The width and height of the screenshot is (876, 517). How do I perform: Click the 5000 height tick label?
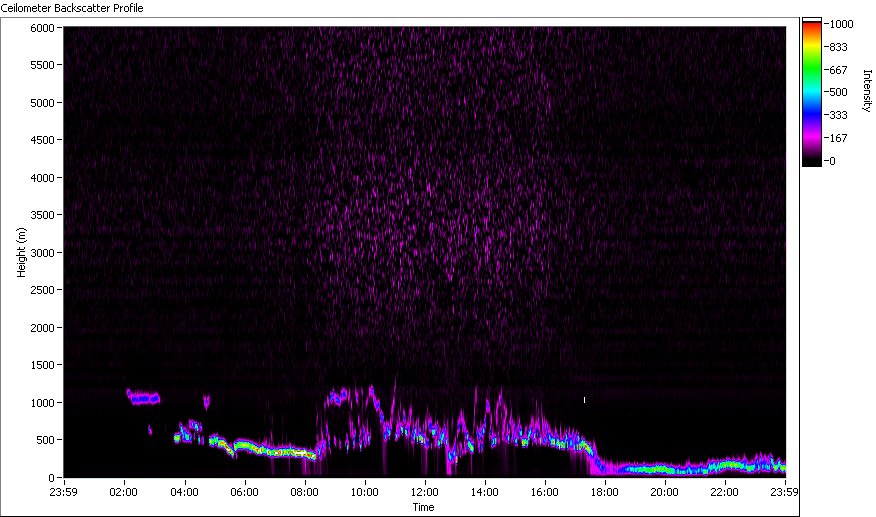42,103
